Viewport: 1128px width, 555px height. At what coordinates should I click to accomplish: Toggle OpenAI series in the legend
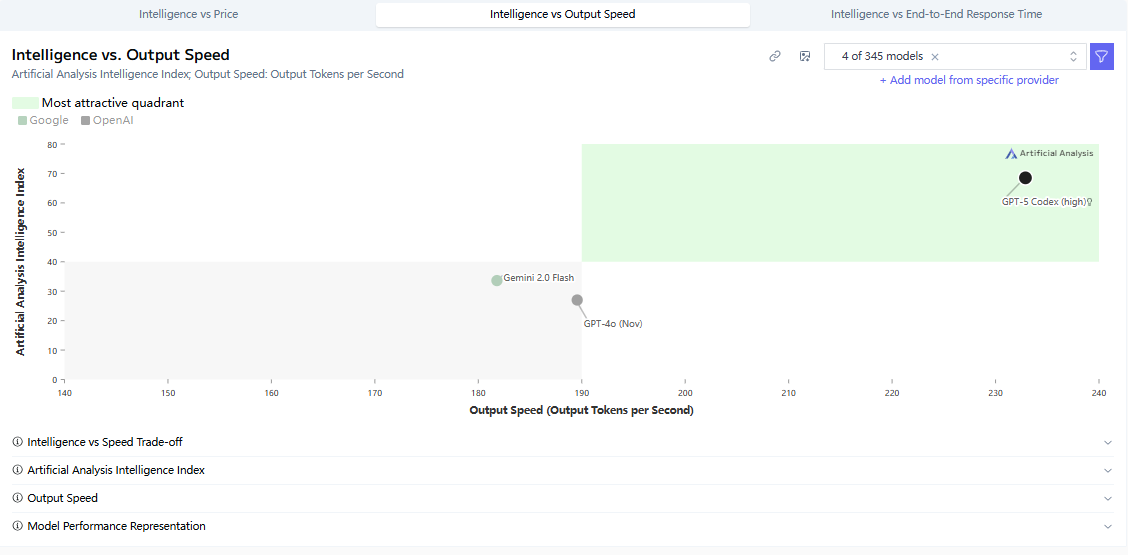(107, 120)
